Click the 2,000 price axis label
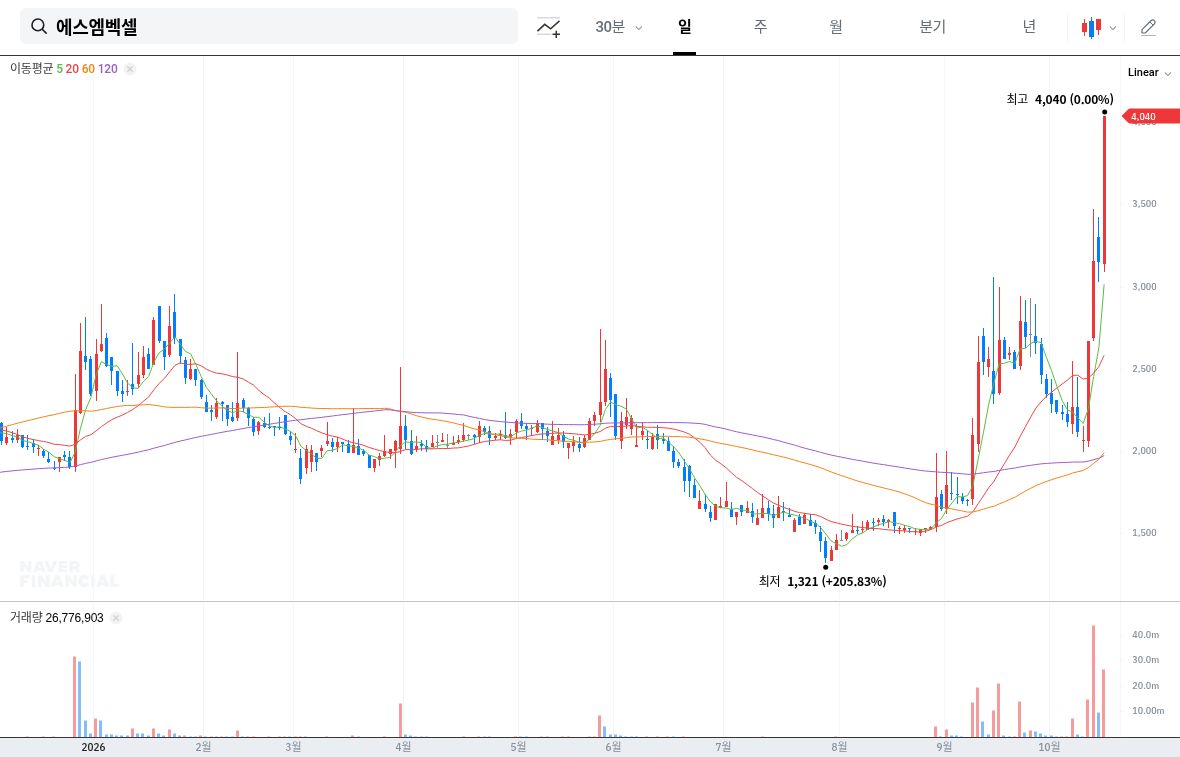This screenshot has height=757, width=1180. [x=1144, y=451]
